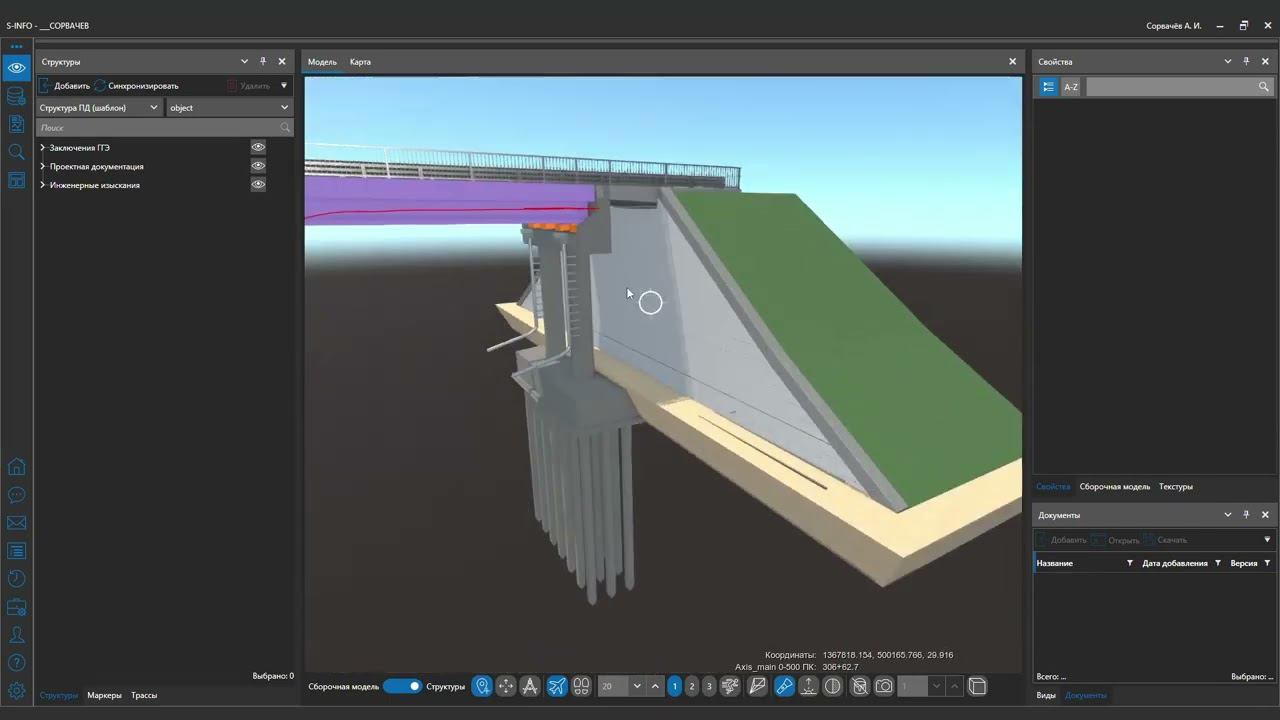This screenshot has height=720, width=1280.
Task: Pin the Свойства panel
Action: (1246, 62)
